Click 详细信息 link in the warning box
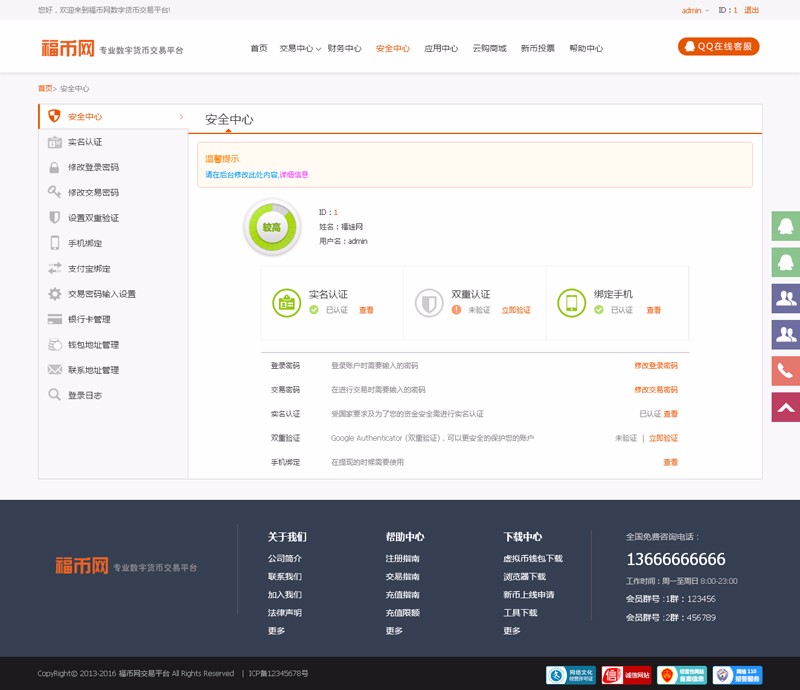 294,175
